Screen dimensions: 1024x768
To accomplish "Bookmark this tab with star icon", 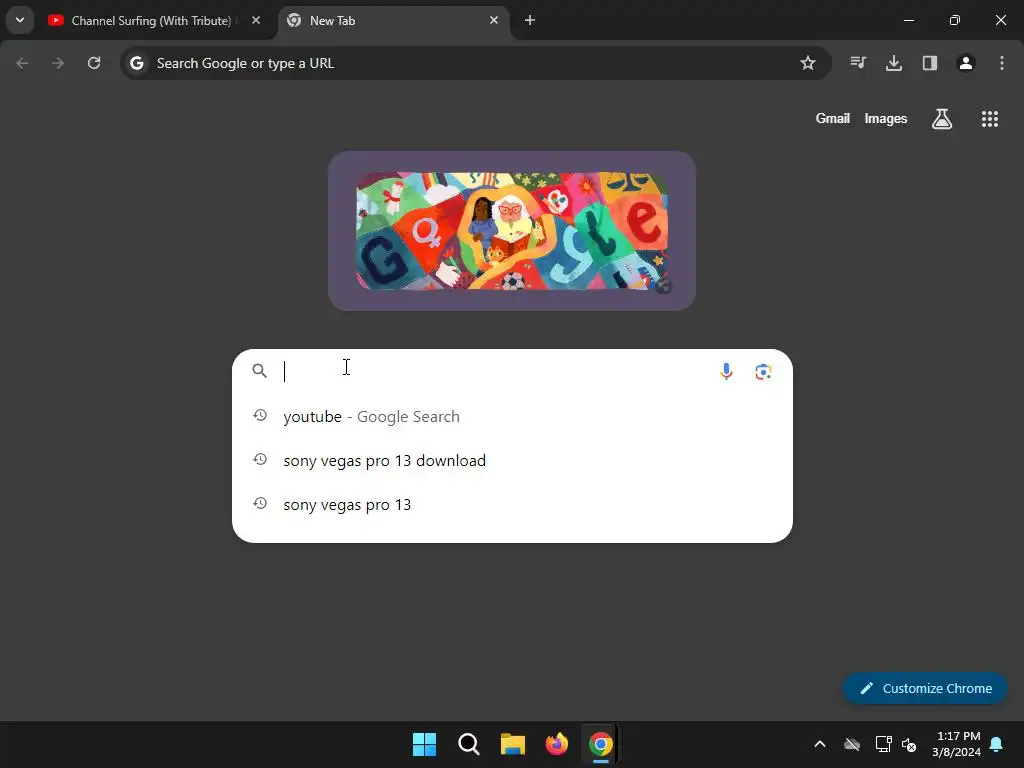I will click(x=808, y=63).
